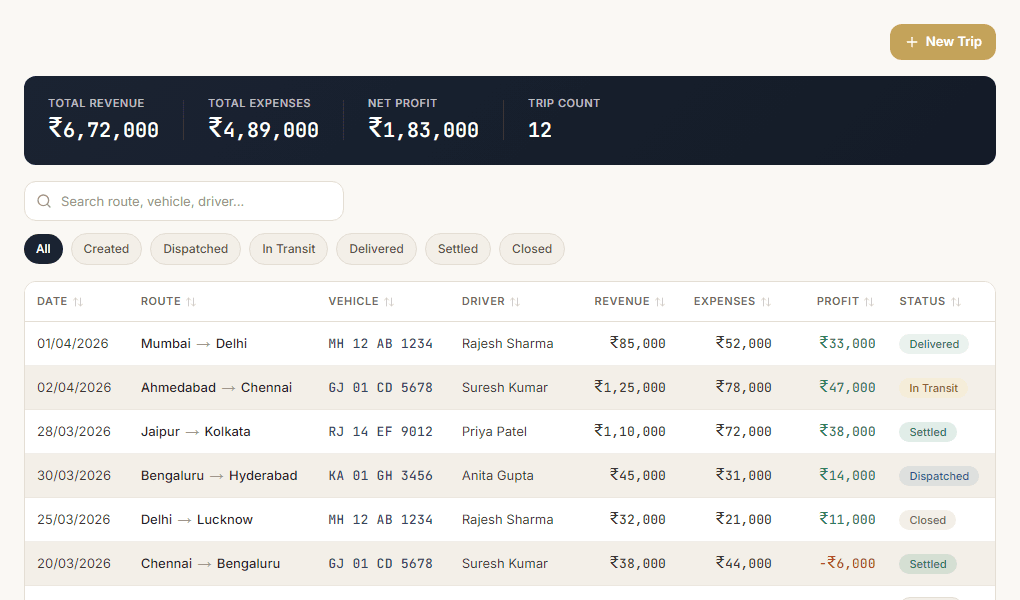The image size is (1020, 600).
Task: Click Net Profit value ₹1,83,000
Action: (423, 129)
